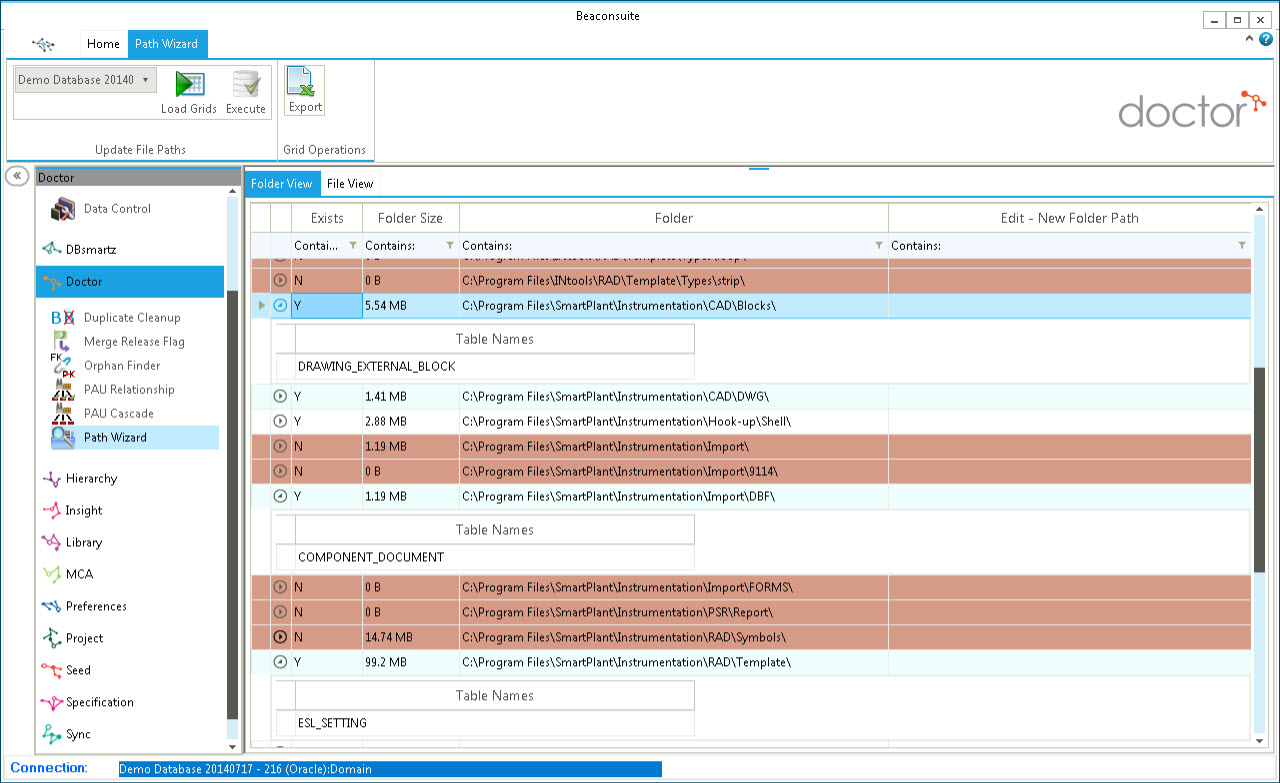Click INtools\RAD\Template\Types\strip\ folder cell

pyautogui.click(x=674, y=281)
